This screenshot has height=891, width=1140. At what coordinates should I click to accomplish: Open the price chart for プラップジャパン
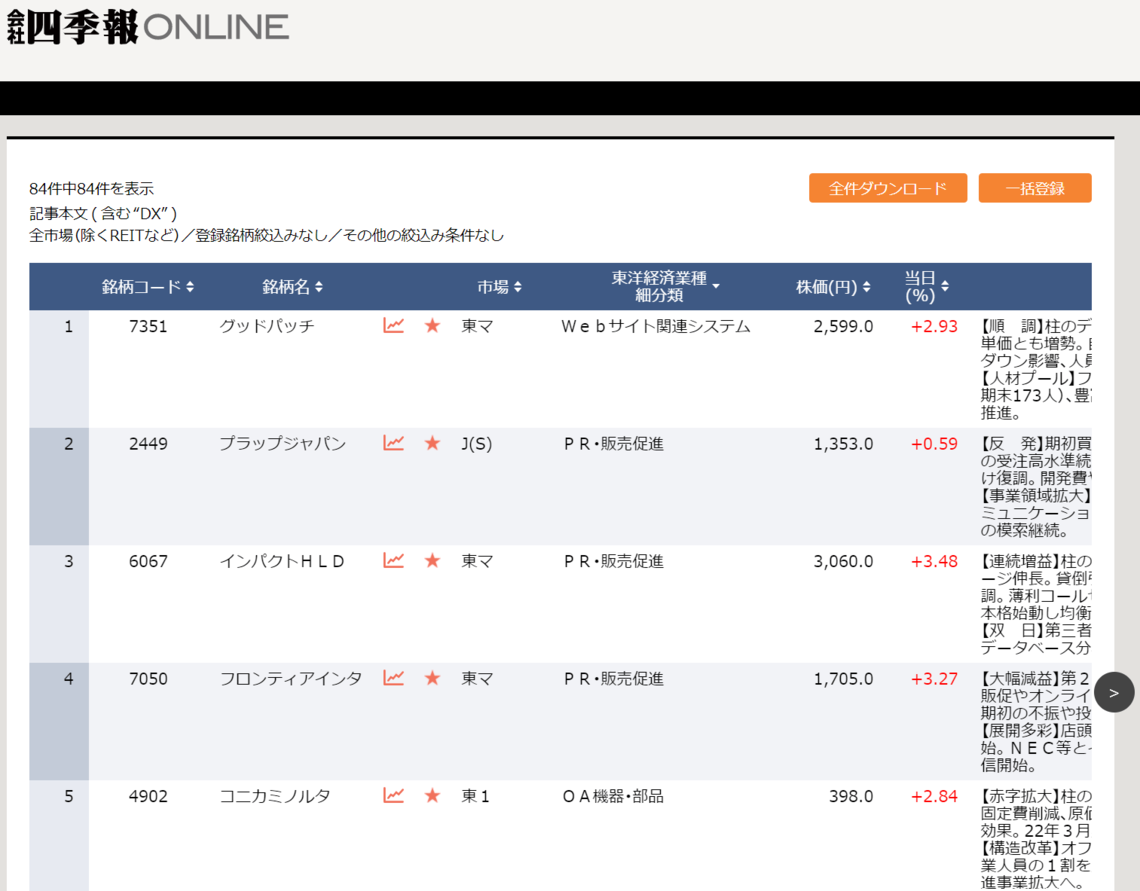[x=393, y=444]
